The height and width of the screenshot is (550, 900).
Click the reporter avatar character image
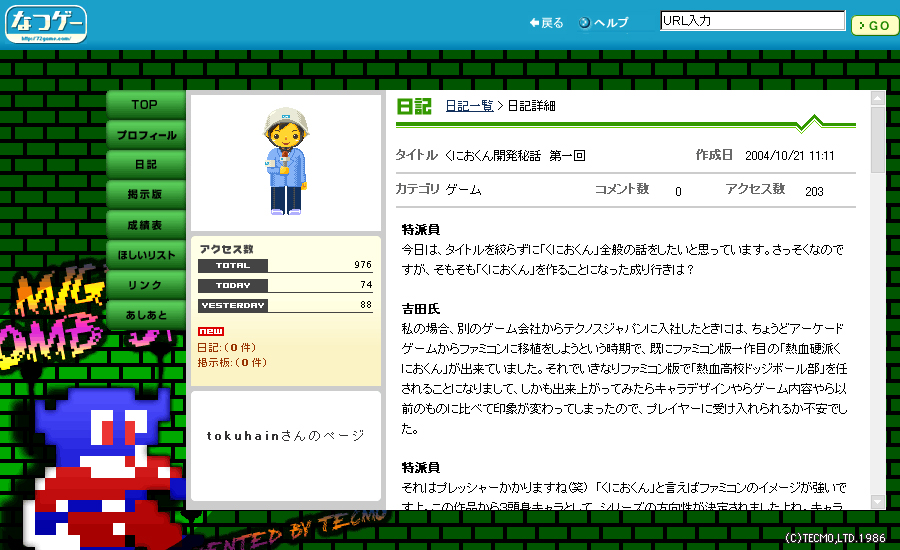[x=284, y=161]
